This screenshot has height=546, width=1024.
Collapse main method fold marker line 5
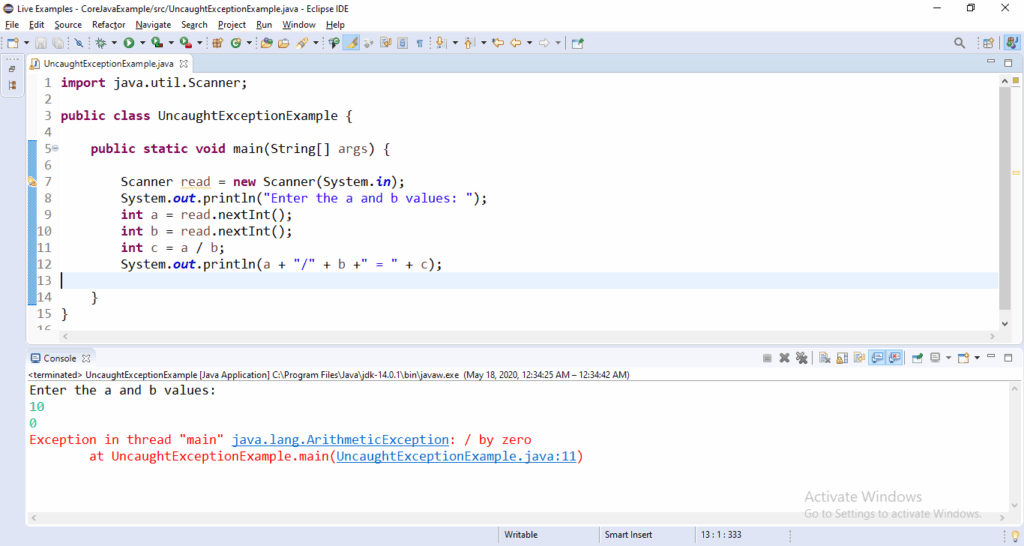click(55, 148)
